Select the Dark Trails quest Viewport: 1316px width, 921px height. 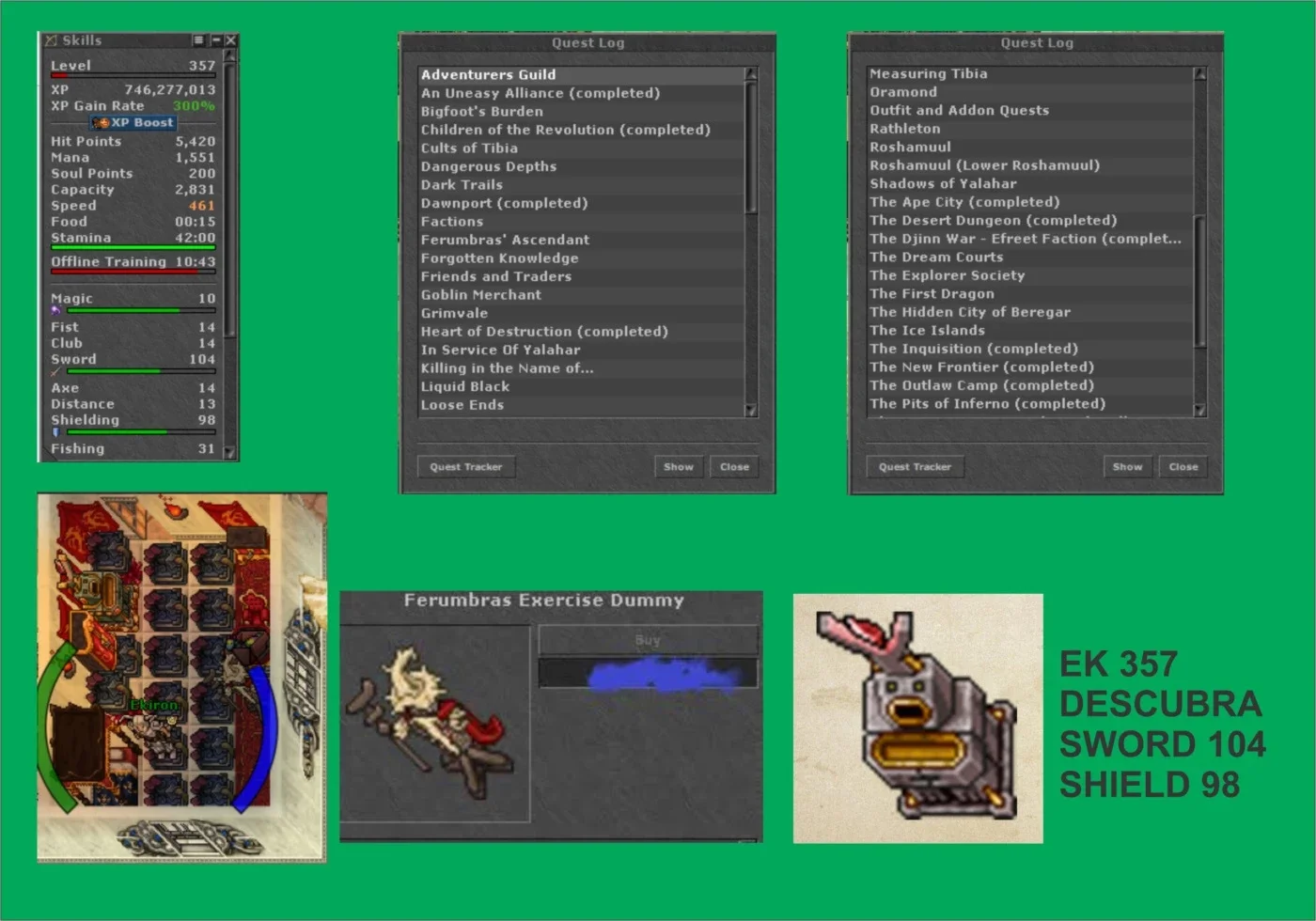pos(581,184)
